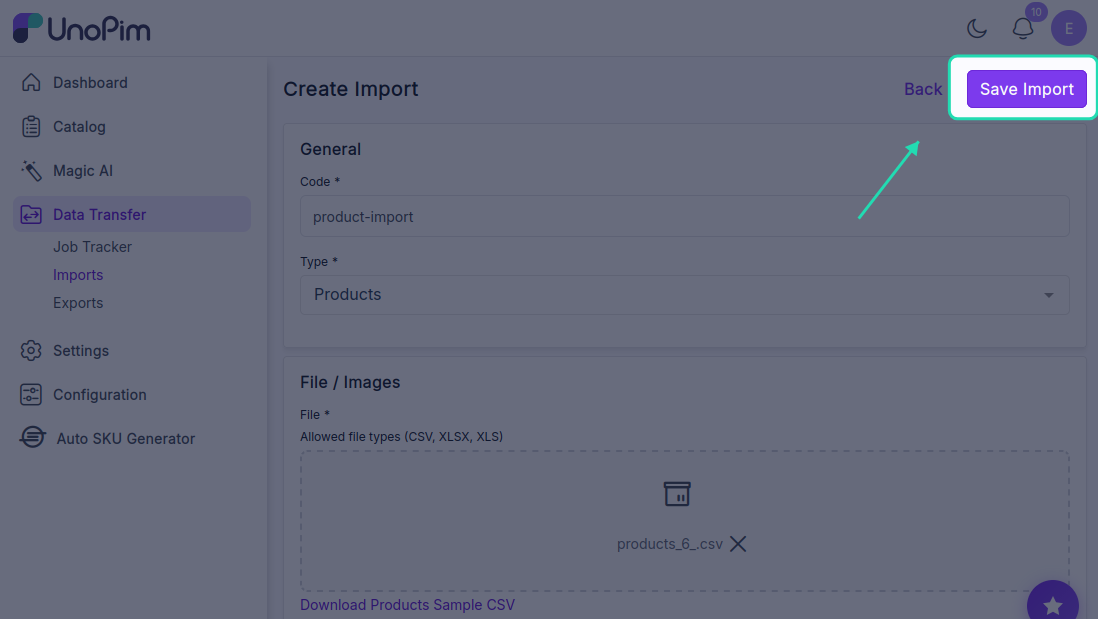Go to Exports submenu
Viewport: 1098px width, 619px height.
[x=78, y=303]
